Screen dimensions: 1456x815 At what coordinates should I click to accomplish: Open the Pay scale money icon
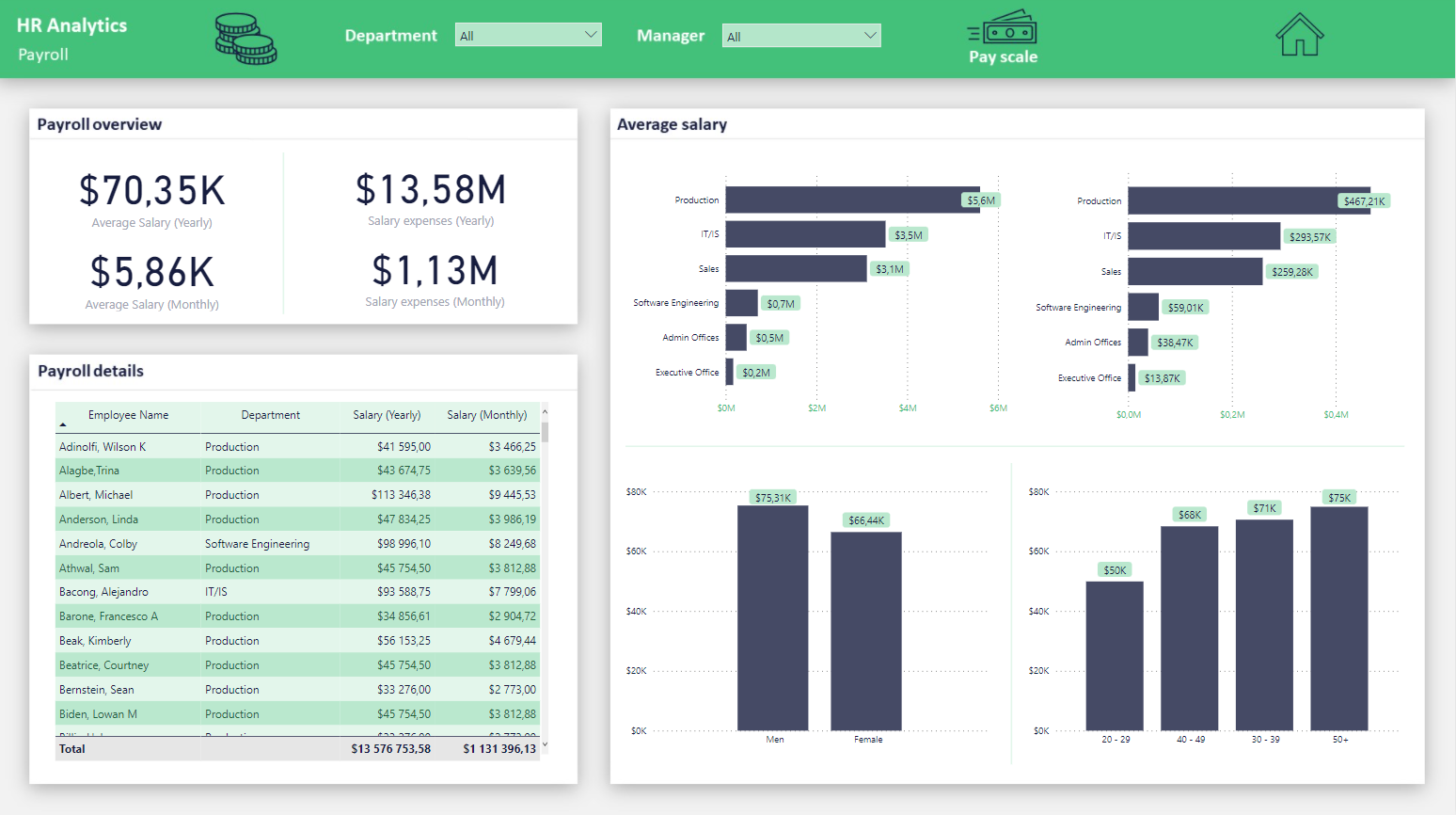[x=1003, y=28]
